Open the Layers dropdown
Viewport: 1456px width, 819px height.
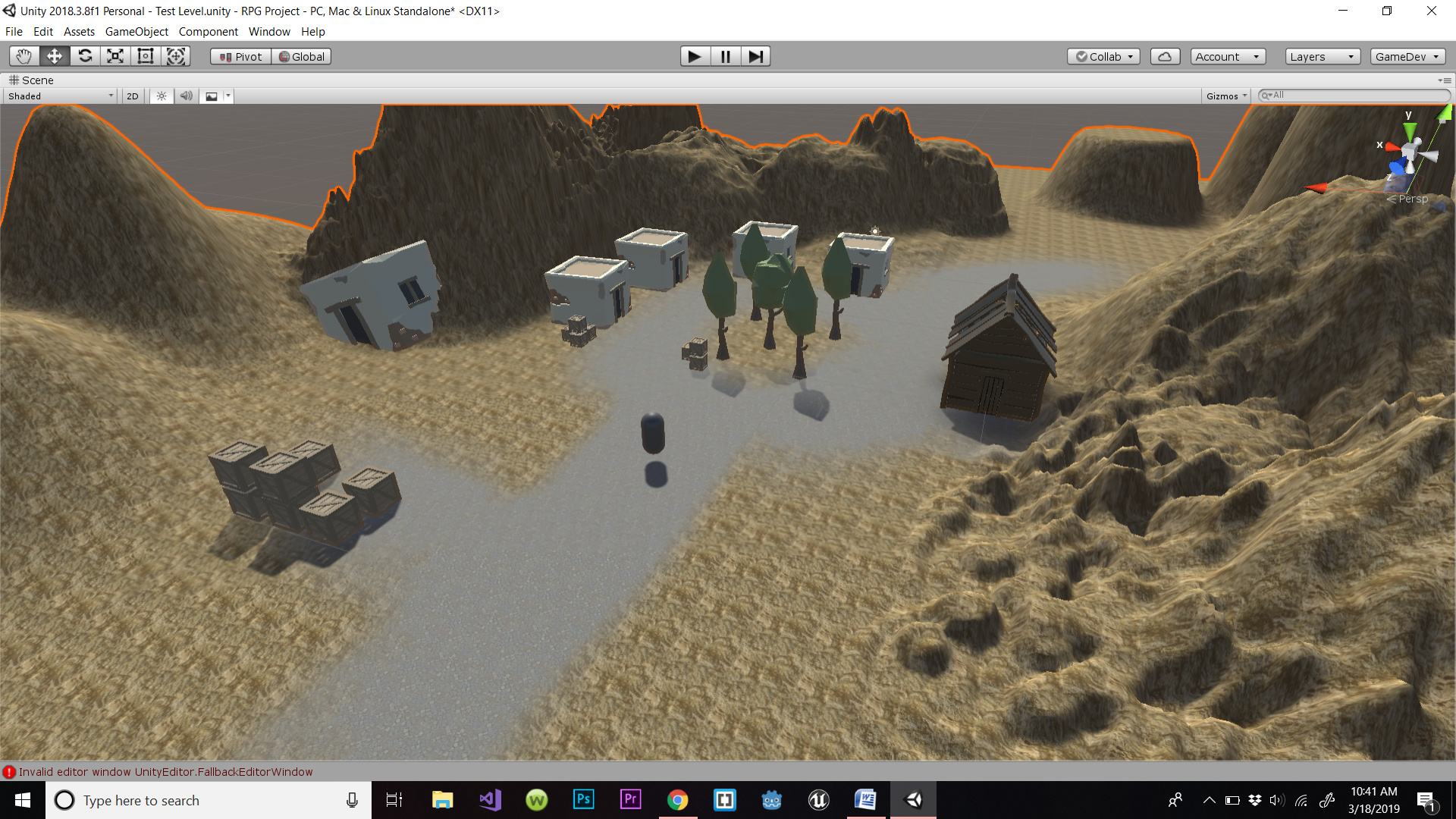coord(1322,55)
